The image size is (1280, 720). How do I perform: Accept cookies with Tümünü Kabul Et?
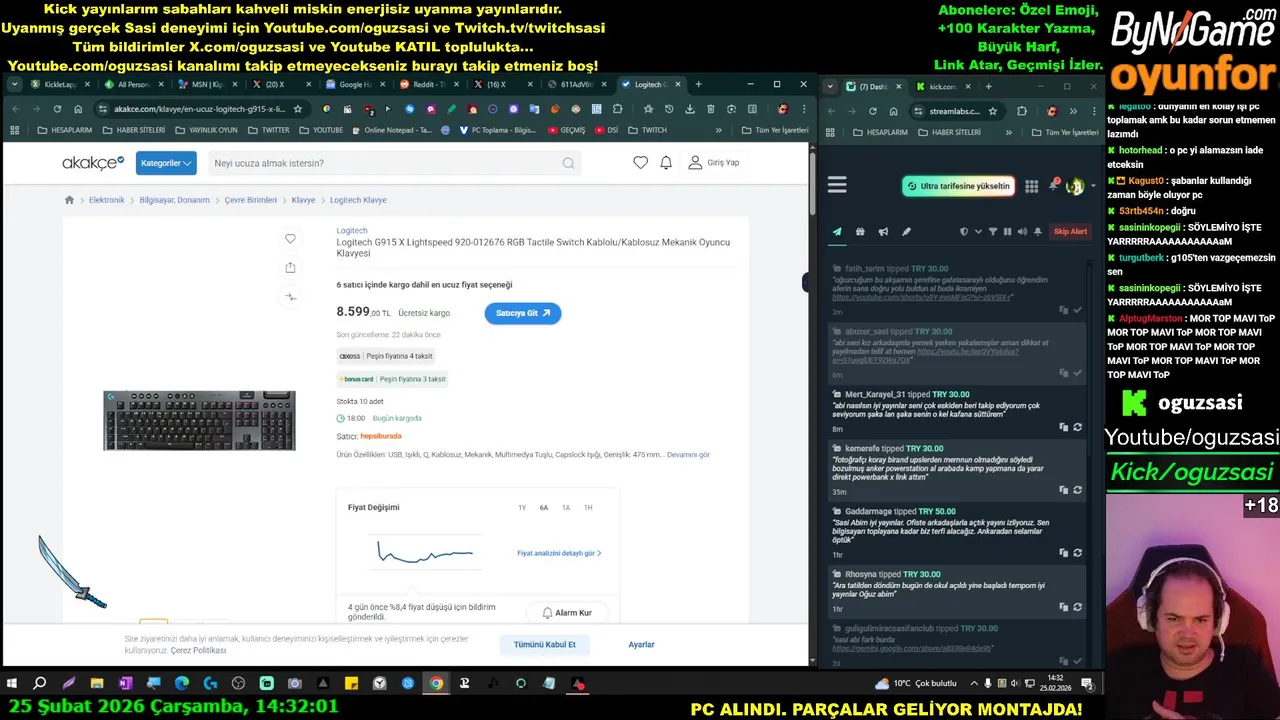point(545,645)
